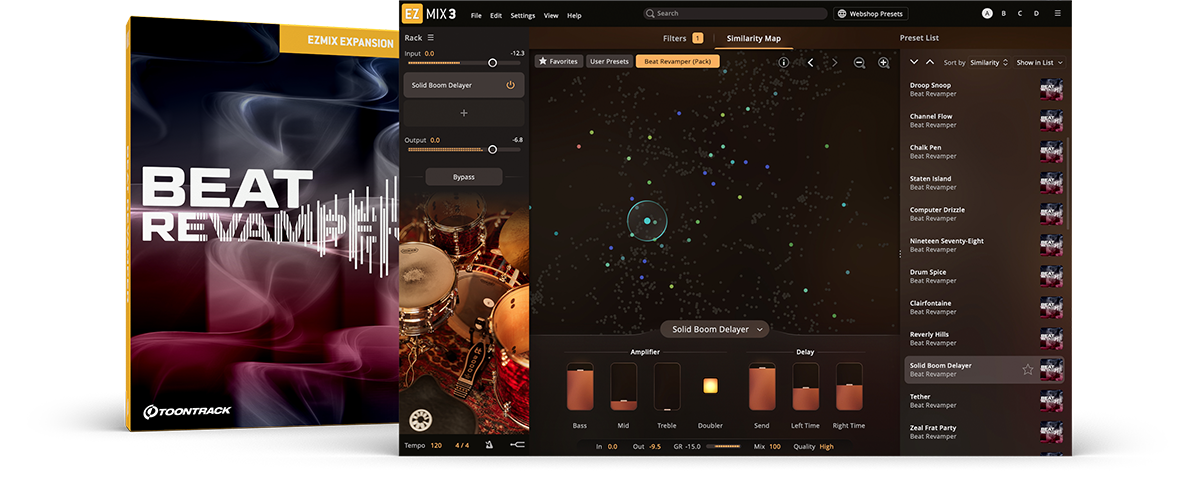The width and height of the screenshot is (1200, 488).
Task: Open the Sort by Similarity dropdown
Action: click(989, 62)
